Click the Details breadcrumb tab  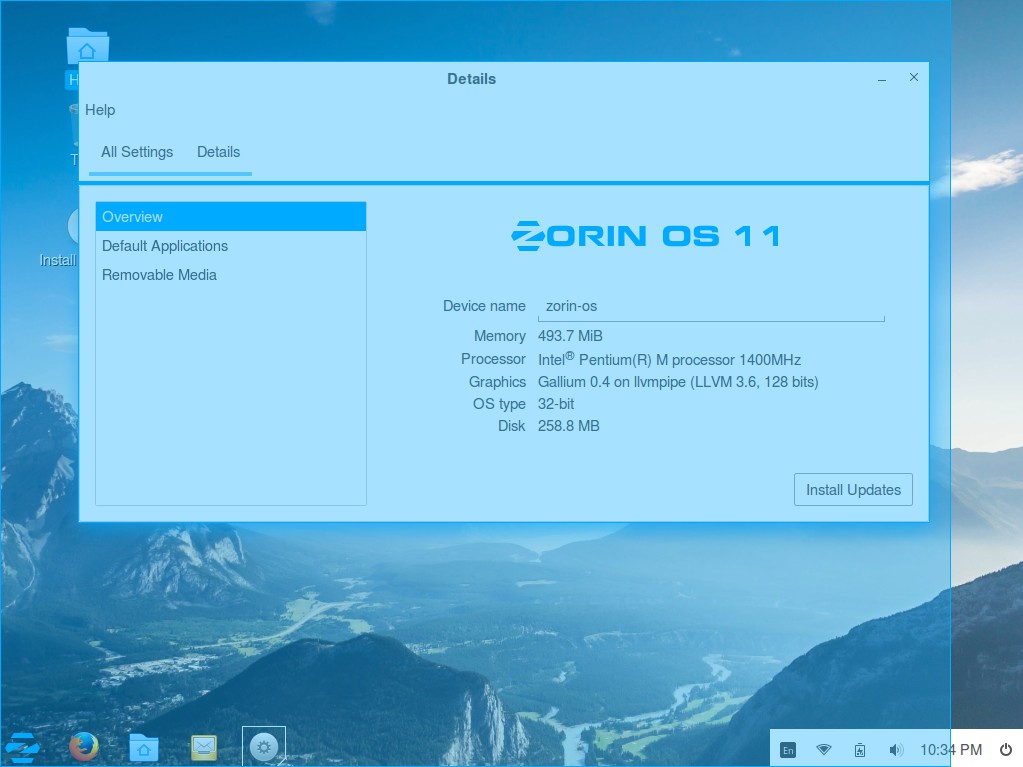coord(219,152)
